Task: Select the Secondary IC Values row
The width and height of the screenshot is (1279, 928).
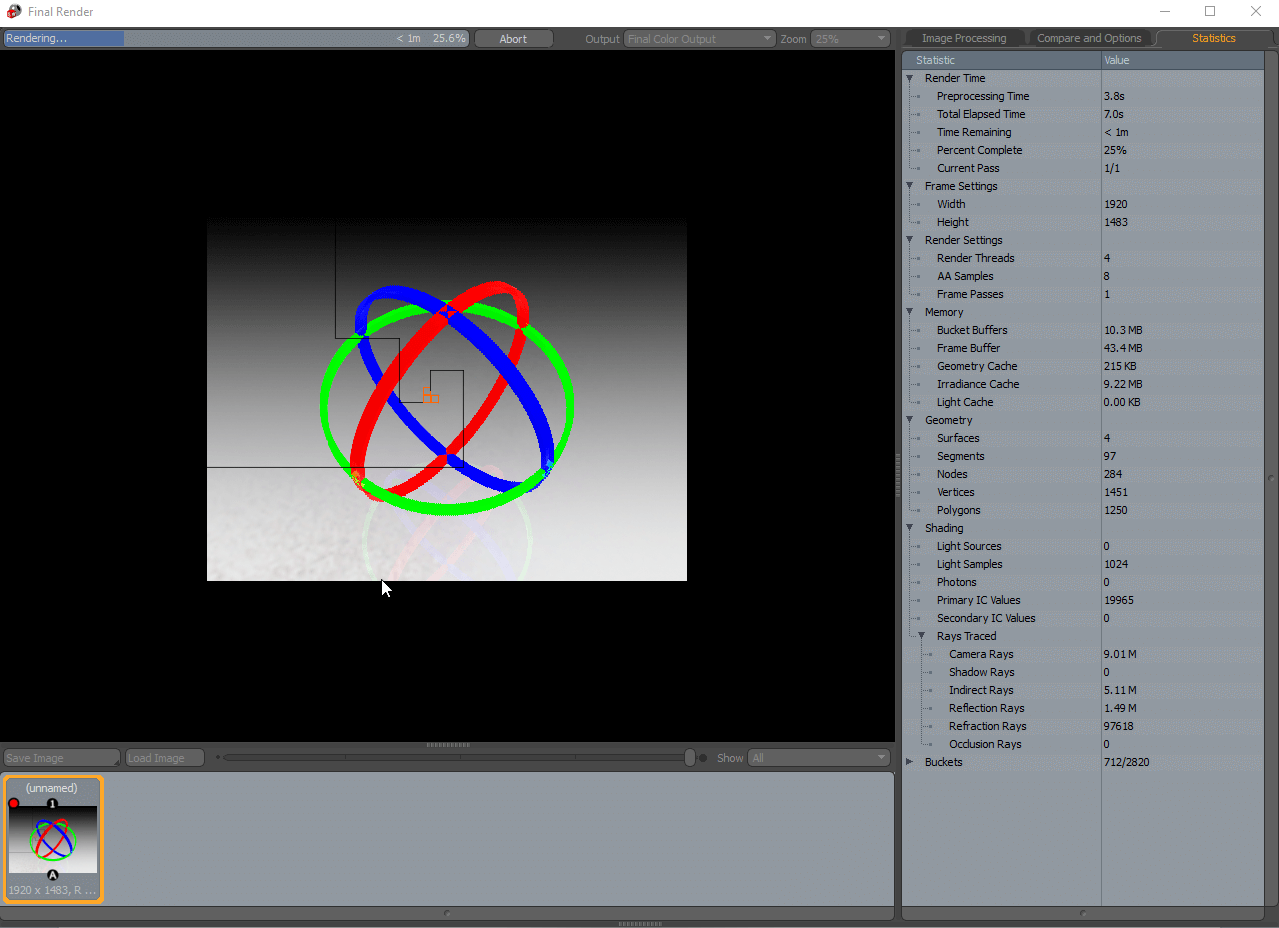Action: pyautogui.click(x=1084, y=618)
